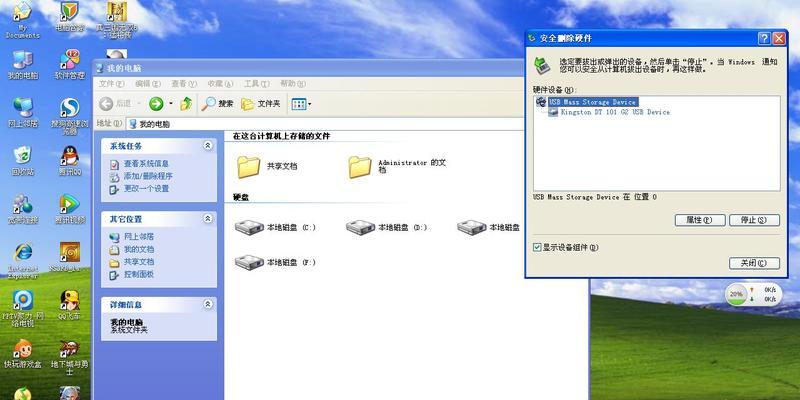Click the 控制面板 link
Viewport: 800px width, 400px height.
click(139, 274)
